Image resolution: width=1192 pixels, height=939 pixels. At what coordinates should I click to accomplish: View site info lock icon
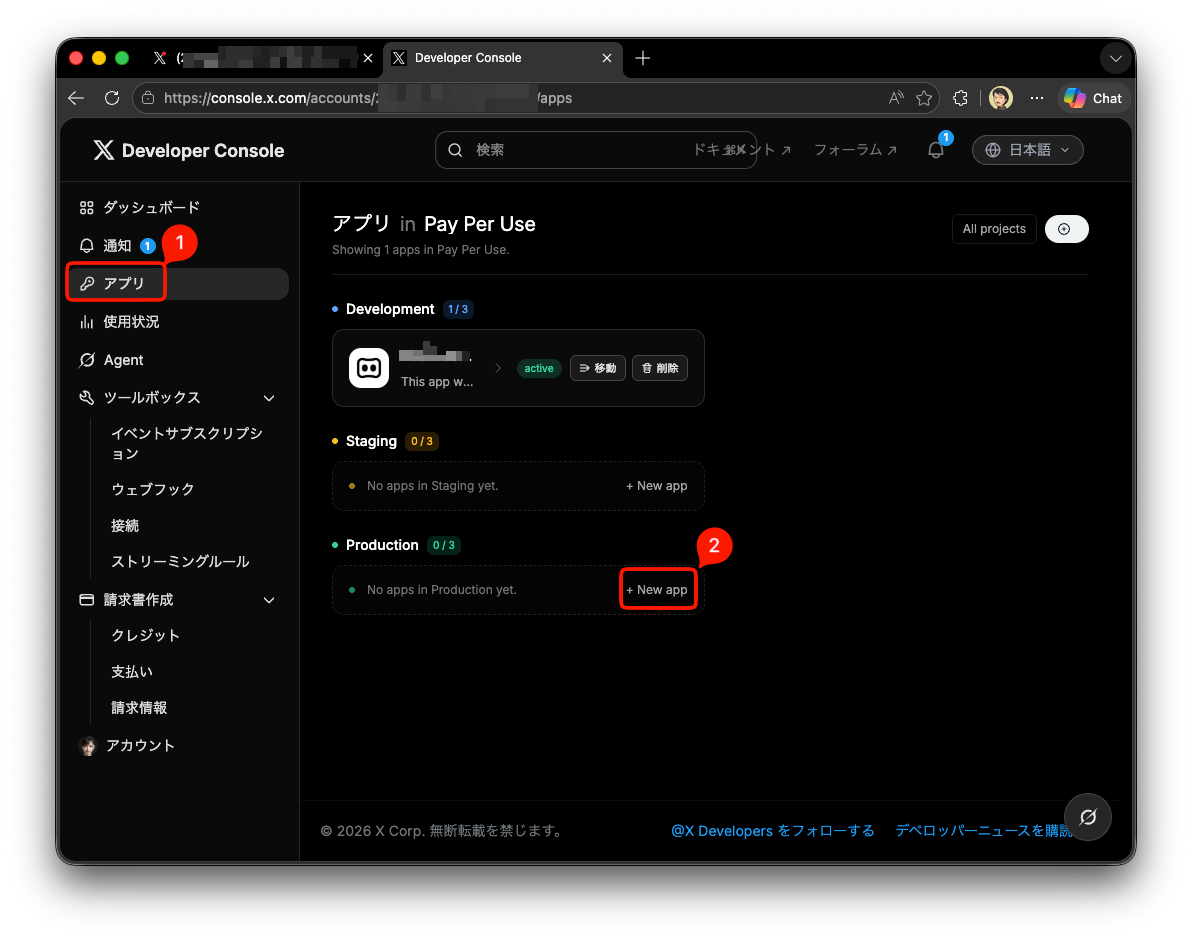[x=148, y=98]
